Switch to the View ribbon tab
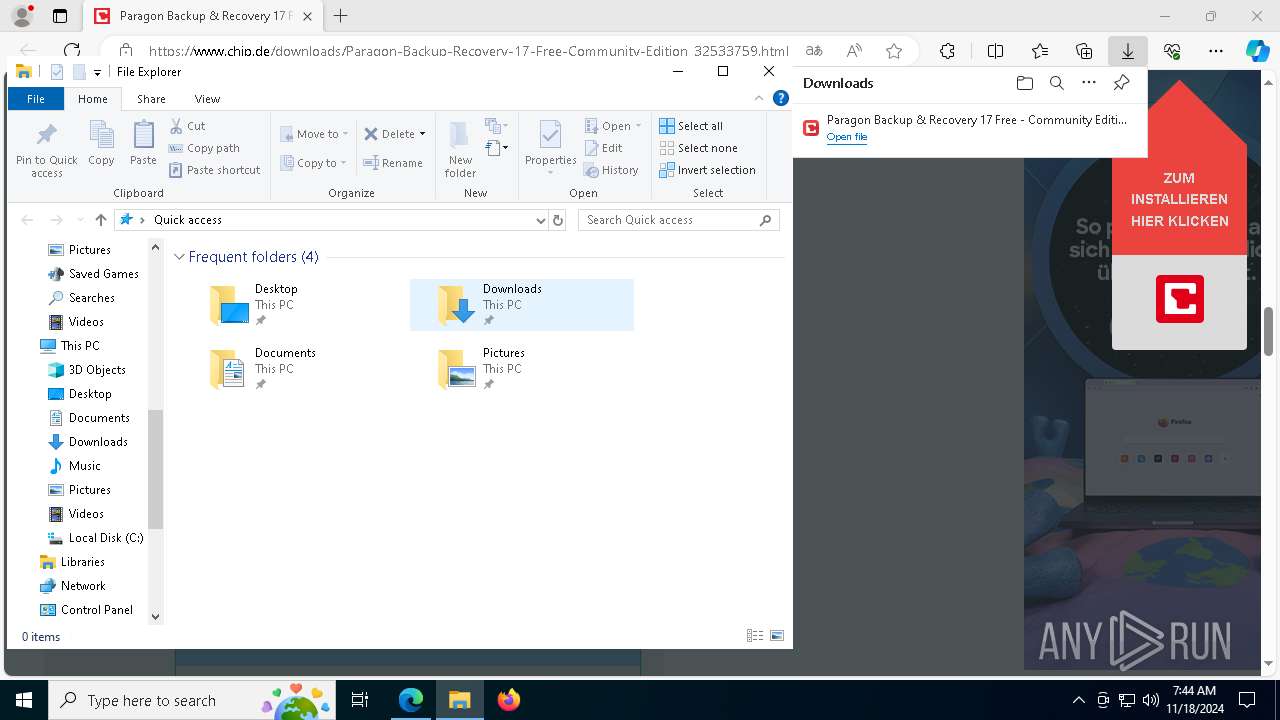The width and height of the screenshot is (1280, 720). tap(207, 99)
